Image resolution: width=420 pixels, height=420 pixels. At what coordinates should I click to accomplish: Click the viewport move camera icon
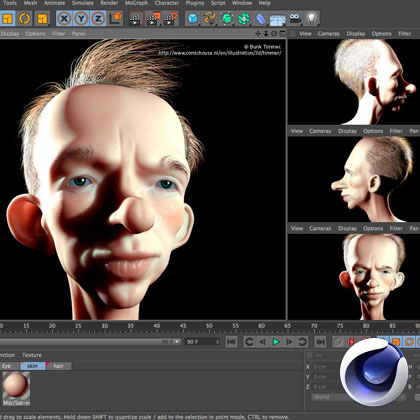click(258, 33)
